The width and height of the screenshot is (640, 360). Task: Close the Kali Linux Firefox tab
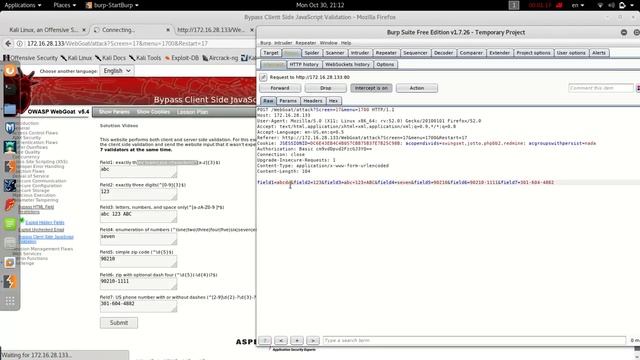(x=84, y=30)
